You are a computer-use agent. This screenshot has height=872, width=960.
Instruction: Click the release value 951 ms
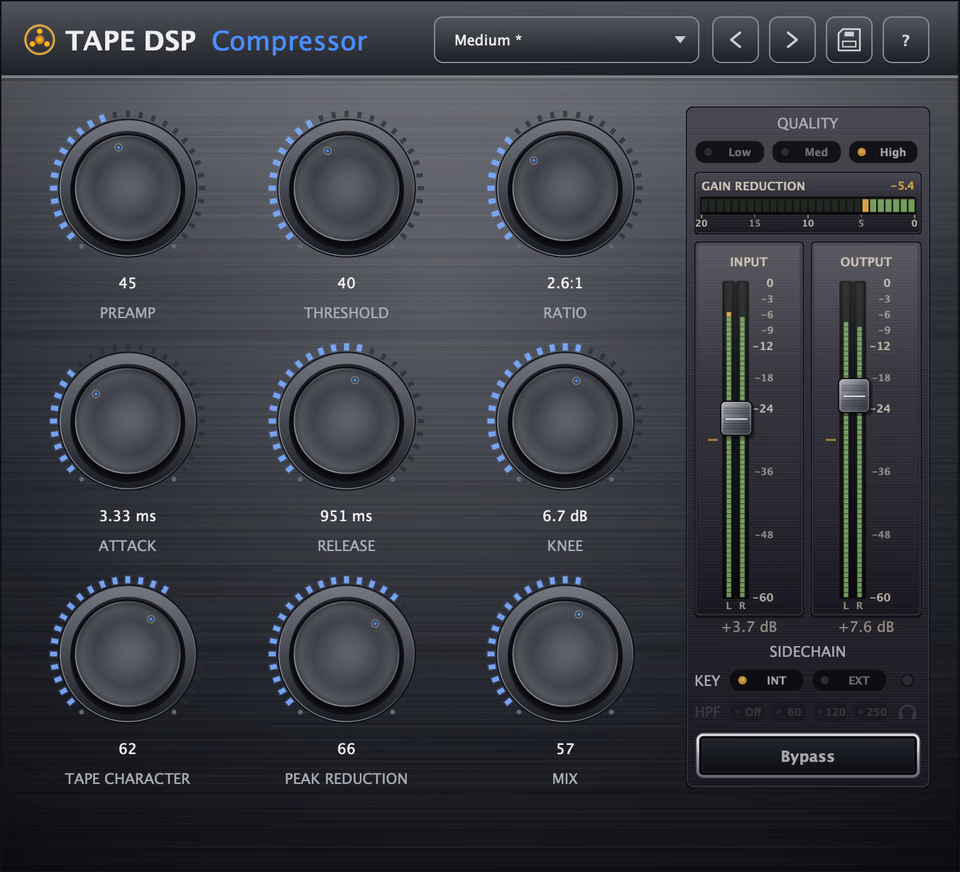346,516
